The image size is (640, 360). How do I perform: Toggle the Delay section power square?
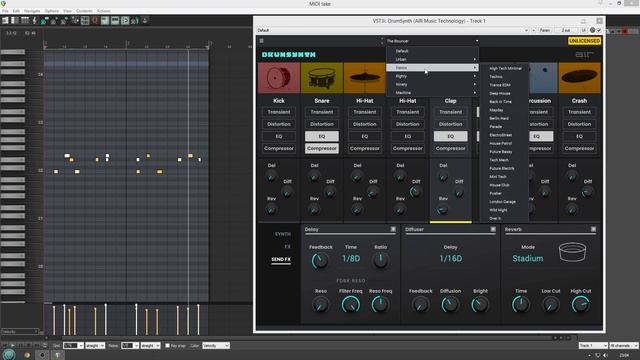[x=393, y=229]
